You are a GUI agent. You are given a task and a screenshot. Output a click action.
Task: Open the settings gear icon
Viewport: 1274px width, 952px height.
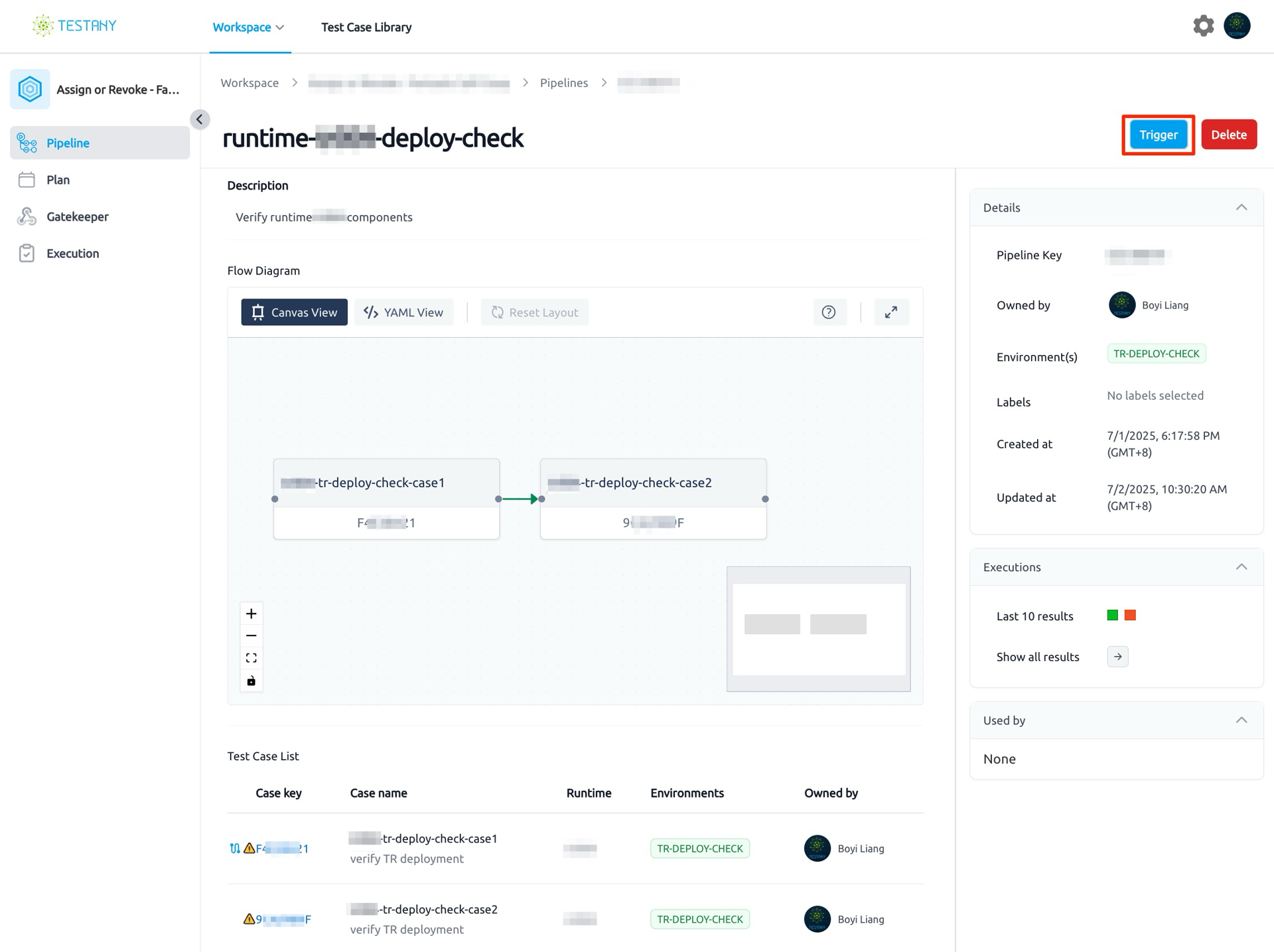[x=1203, y=26]
